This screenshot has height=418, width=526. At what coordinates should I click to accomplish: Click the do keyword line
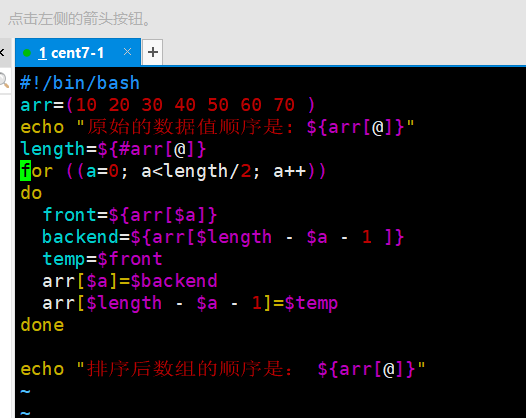point(31,193)
